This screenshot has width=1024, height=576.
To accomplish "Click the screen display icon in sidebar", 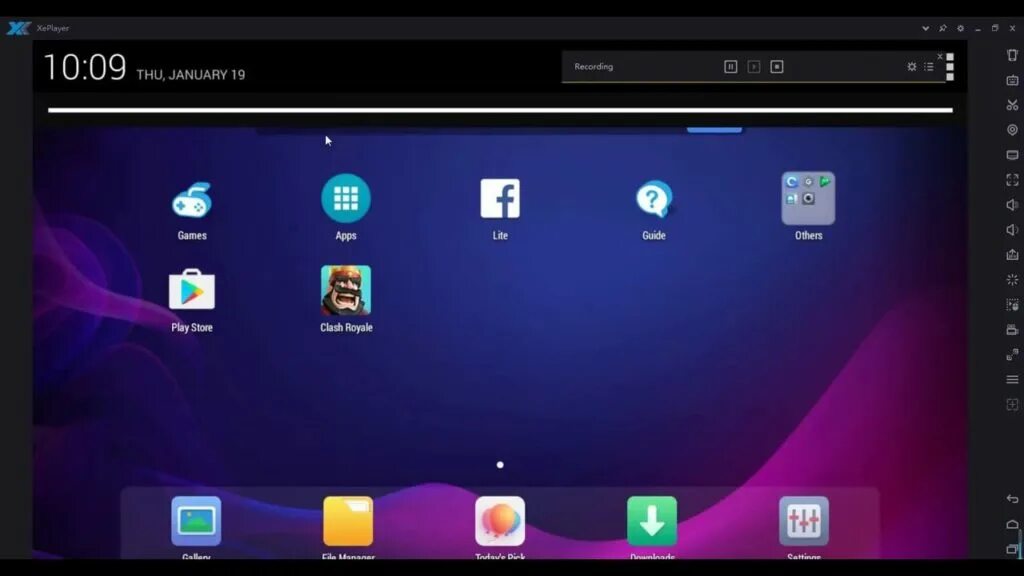I will point(1012,155).
